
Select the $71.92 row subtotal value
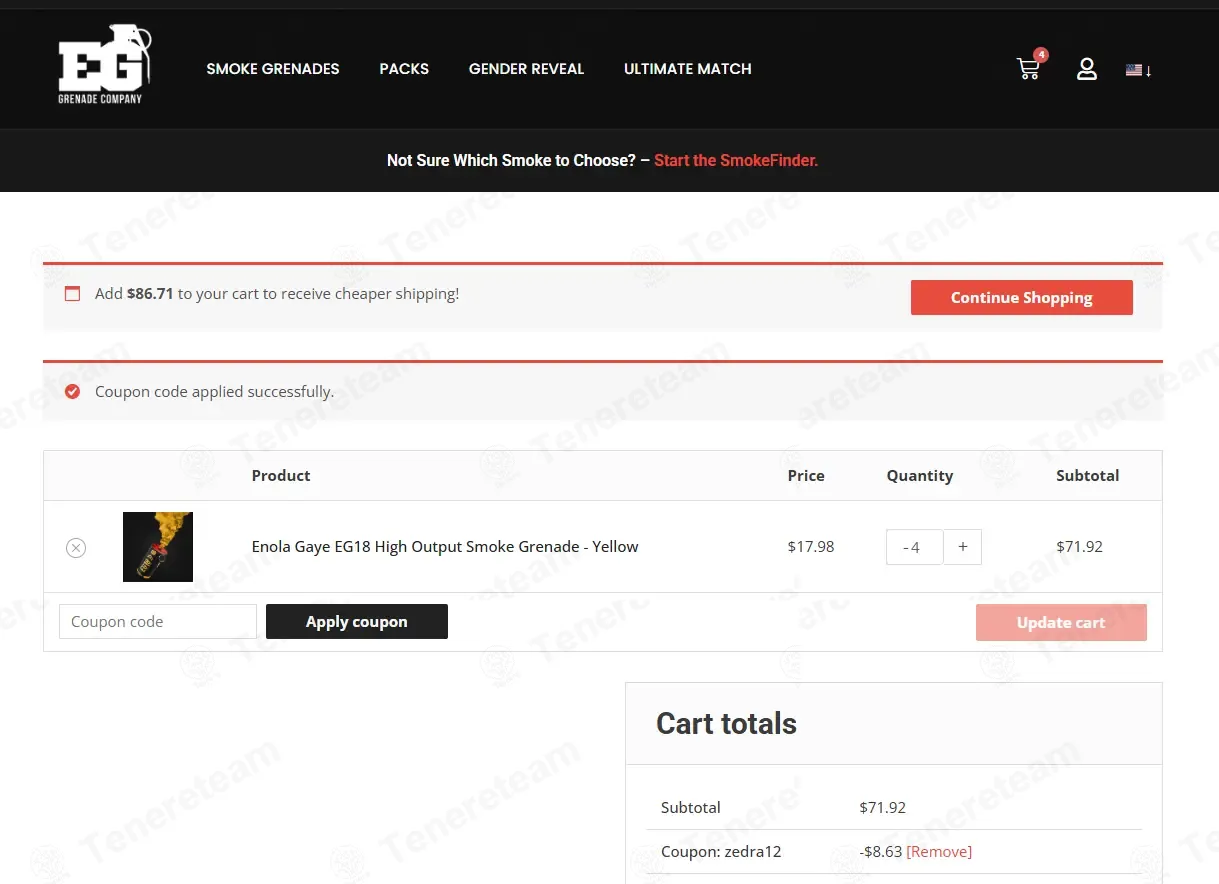point(1079,547)
